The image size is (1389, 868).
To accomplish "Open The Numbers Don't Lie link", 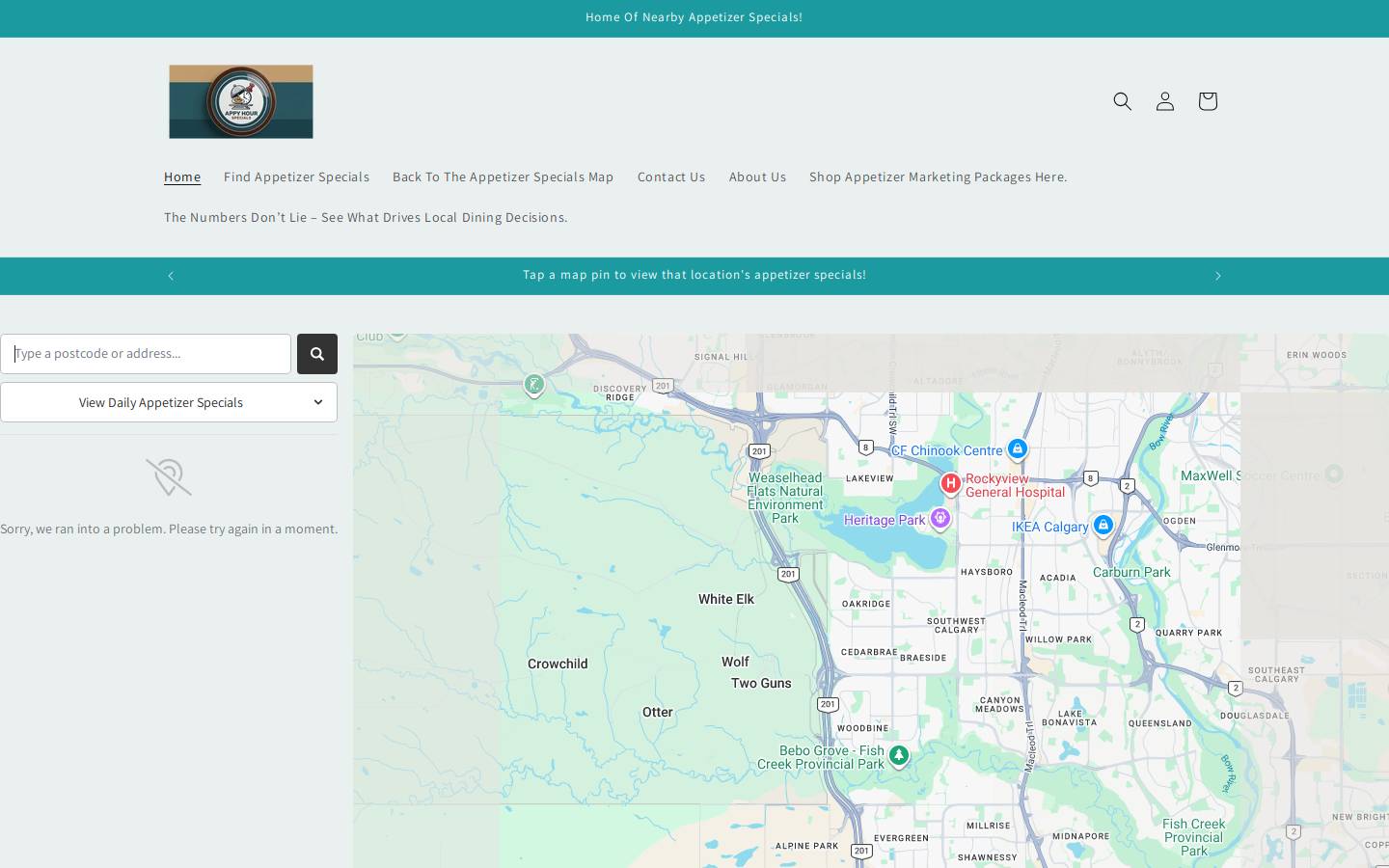I will click(x=366, y=217).
